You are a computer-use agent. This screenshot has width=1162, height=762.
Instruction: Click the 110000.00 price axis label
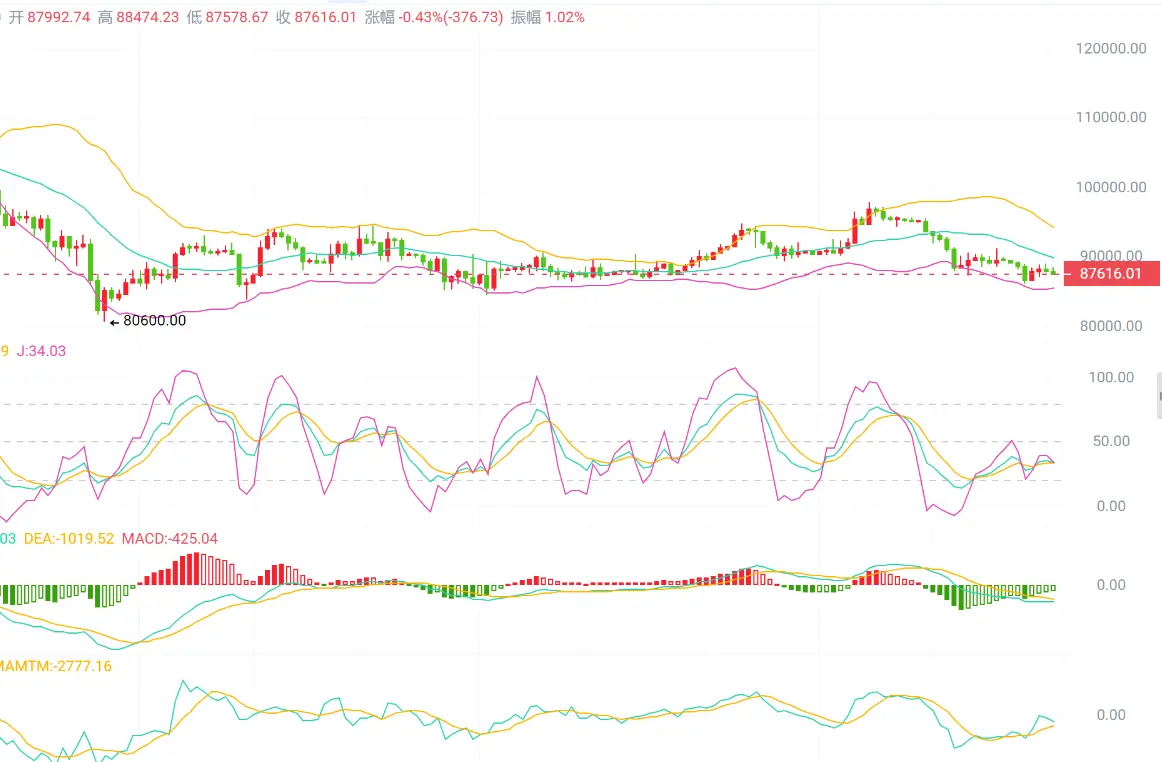(x=1111, y=117)
